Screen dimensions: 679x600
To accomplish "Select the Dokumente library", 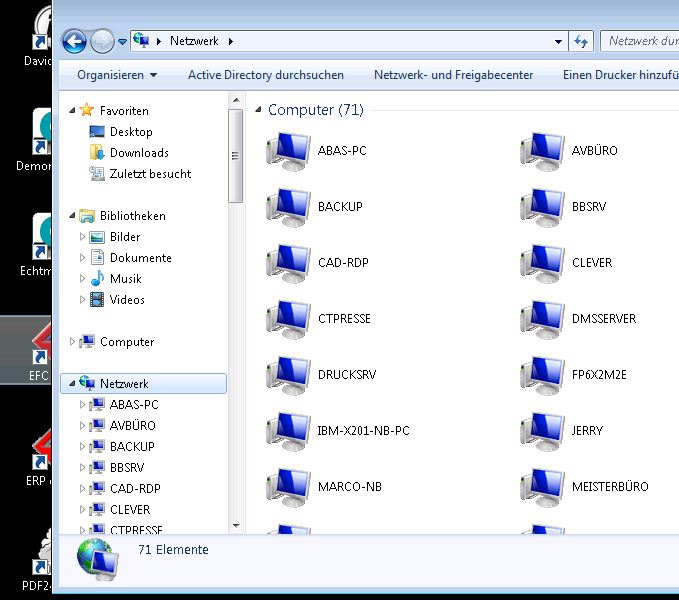I will point(140,258).
